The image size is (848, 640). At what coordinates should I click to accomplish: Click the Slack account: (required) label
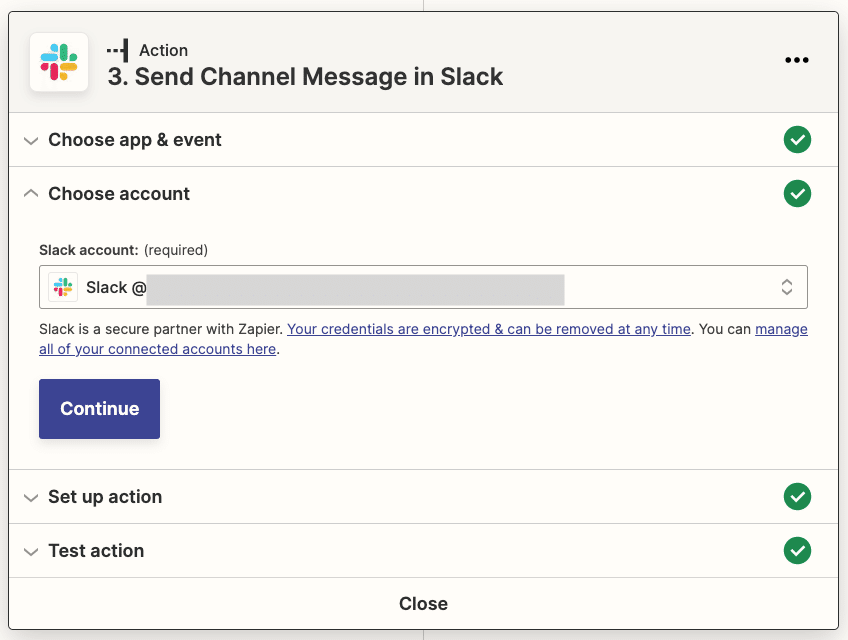(123, 250)
